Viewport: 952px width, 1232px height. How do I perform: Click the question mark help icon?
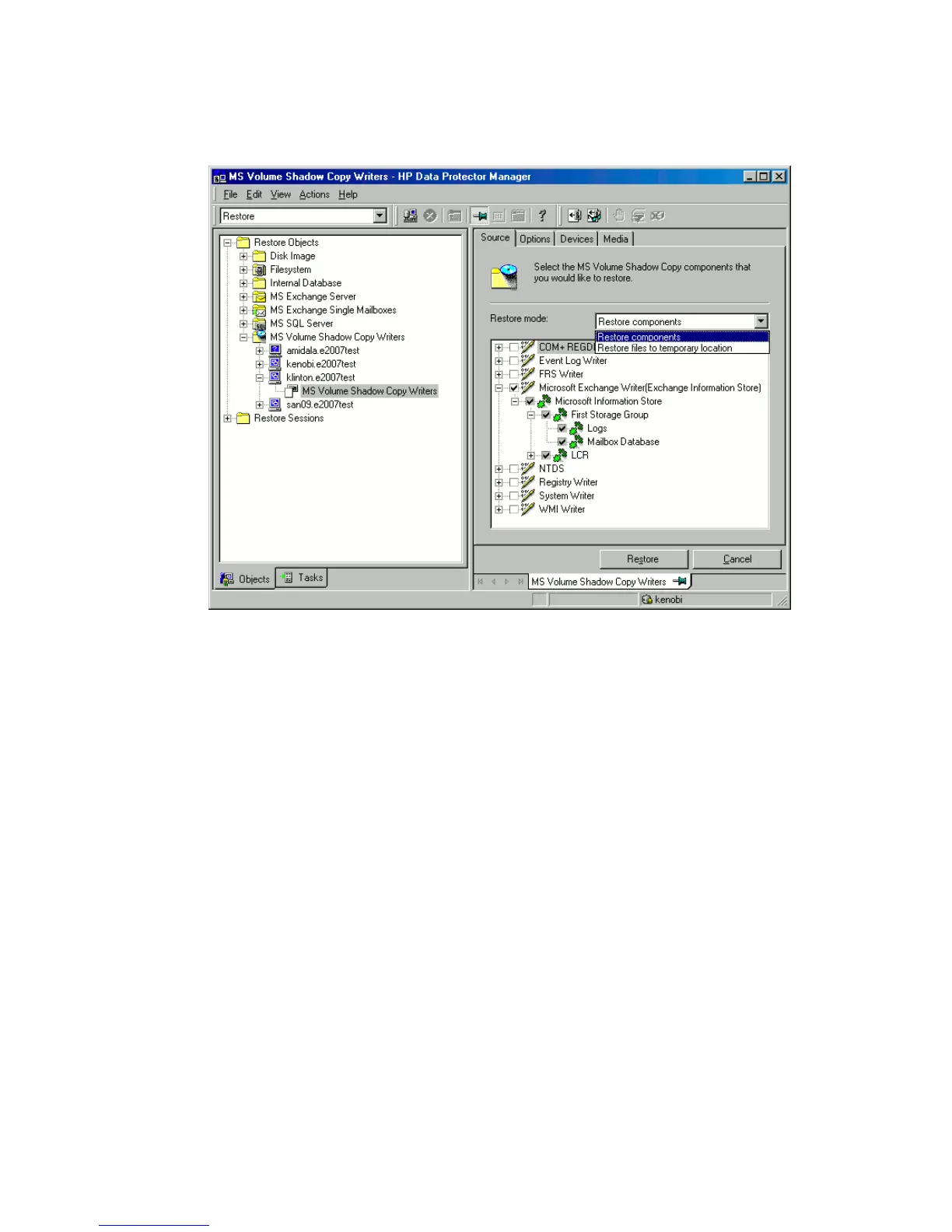click(543, 216)
